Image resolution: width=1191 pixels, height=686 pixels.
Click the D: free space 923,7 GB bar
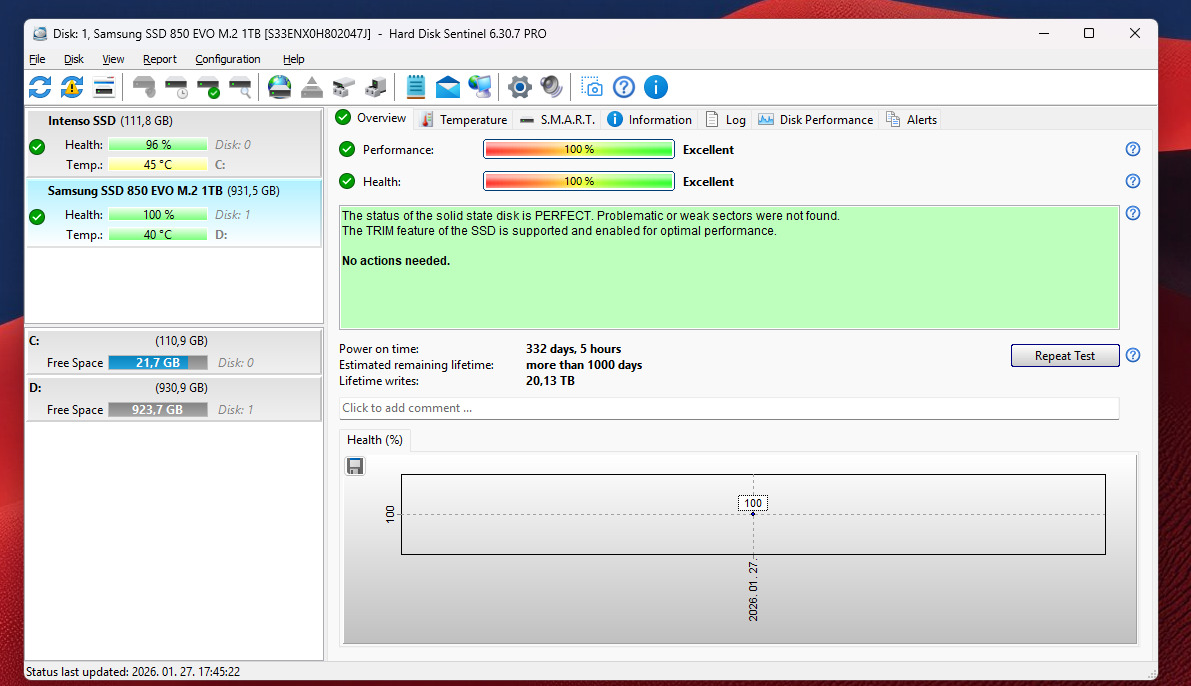click(x=158, y=409)
